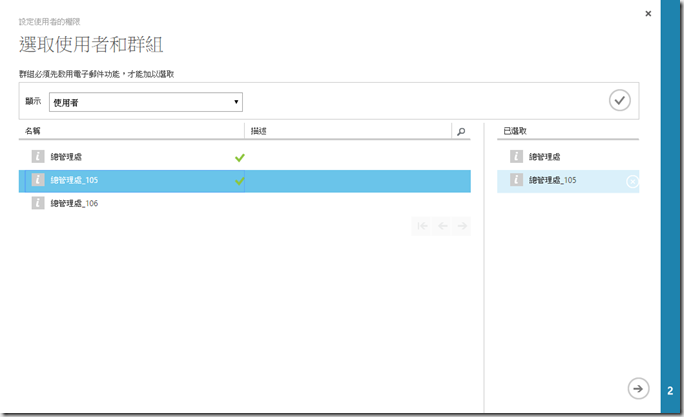This screenshot has width=684, height=417.
Task: Go to the first page of results
Action: click(x=423, y=226)
